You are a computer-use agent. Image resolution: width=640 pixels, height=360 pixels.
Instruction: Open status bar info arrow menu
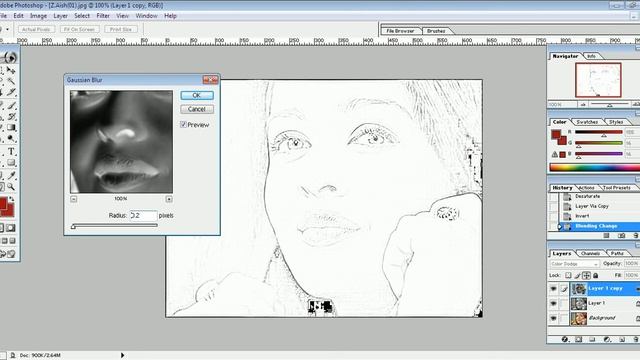[x=122, y=355]
